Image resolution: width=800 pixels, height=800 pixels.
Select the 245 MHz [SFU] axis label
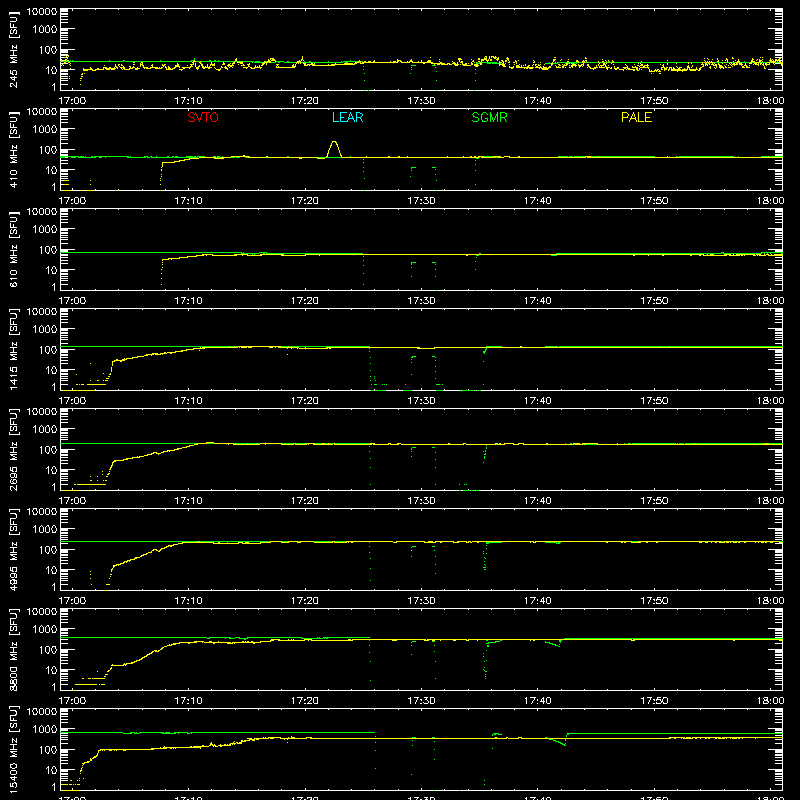13,49
